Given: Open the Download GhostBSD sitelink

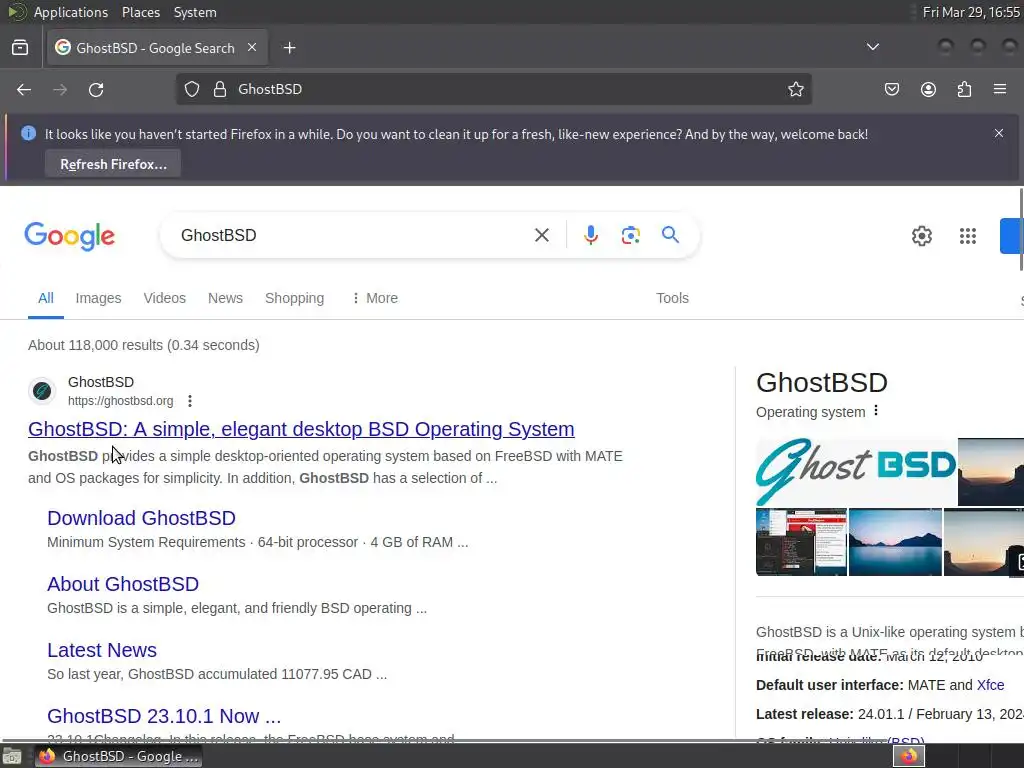Looking at the screenshot, I should pos(141,518).
